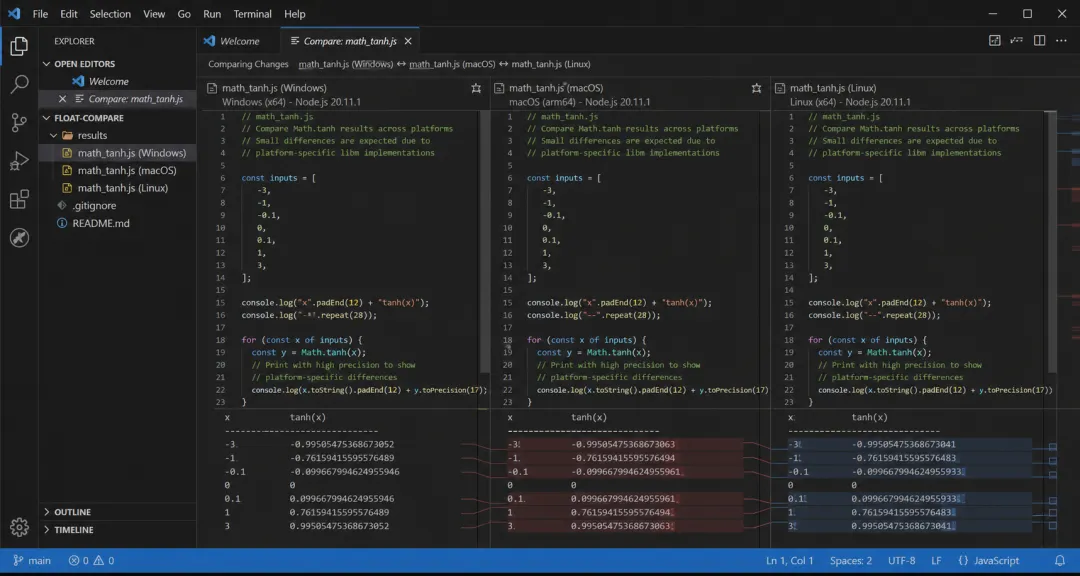Click file icon of math_tanh.js (macOS) pane header
The height and width of the screenshot is (576, 1080).
(499, 88)
